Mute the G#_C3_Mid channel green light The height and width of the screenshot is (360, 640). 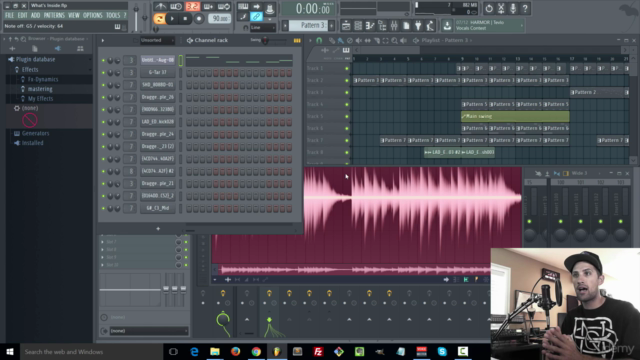tap(103, 209)
